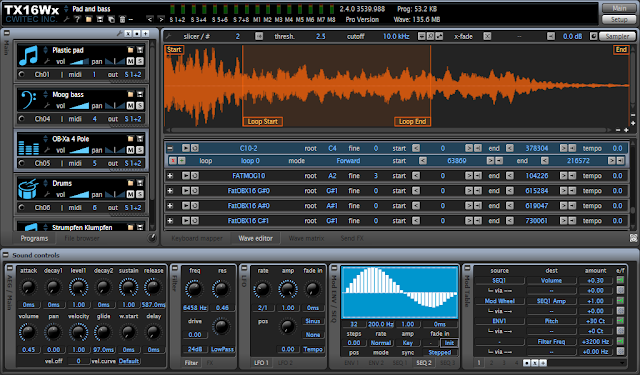Select the ENV 2 tab
The width and height of the screenshot is (640, 375).
[x=376, y=363]
